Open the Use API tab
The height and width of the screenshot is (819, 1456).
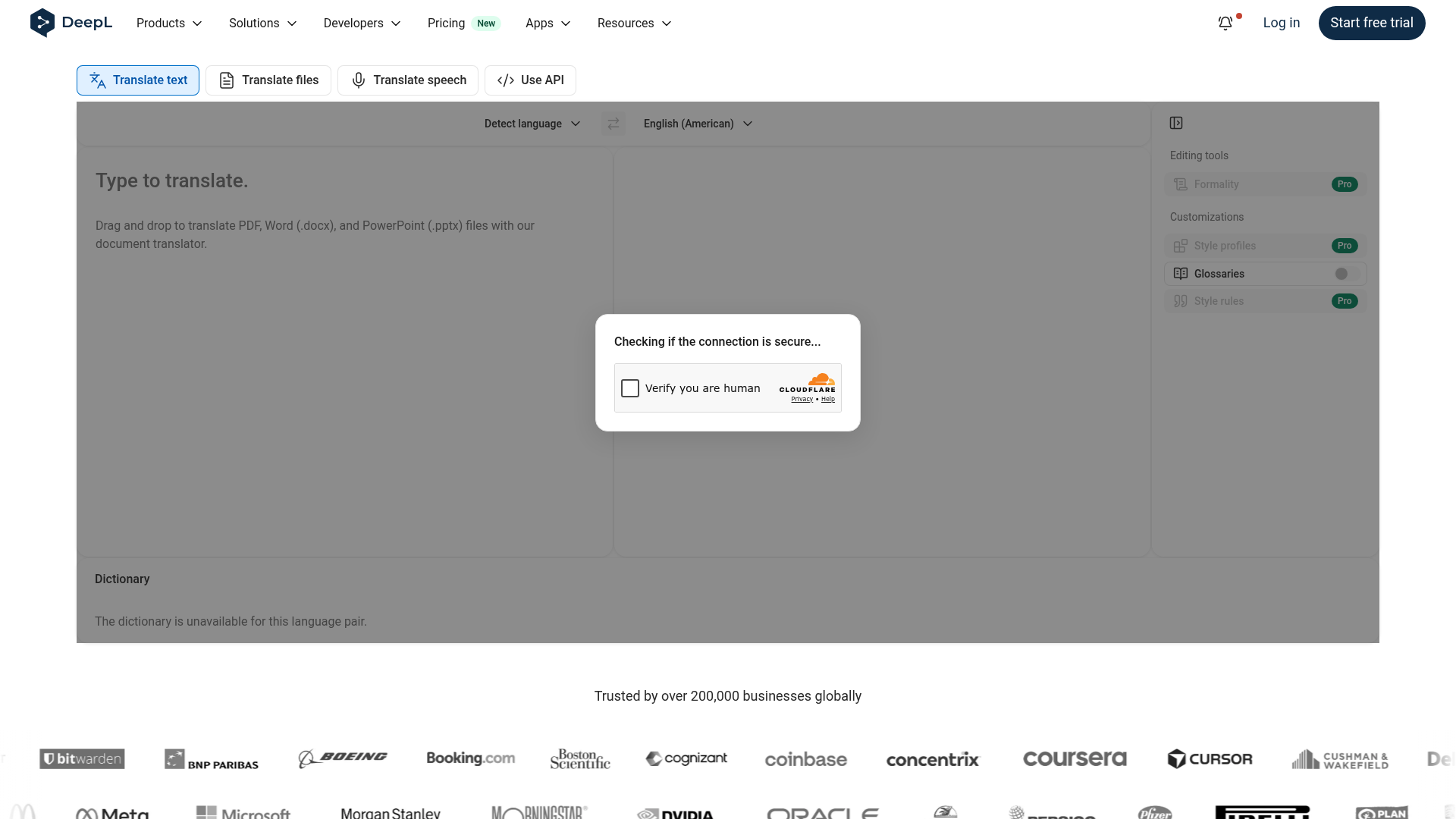[x=530, y=80]
